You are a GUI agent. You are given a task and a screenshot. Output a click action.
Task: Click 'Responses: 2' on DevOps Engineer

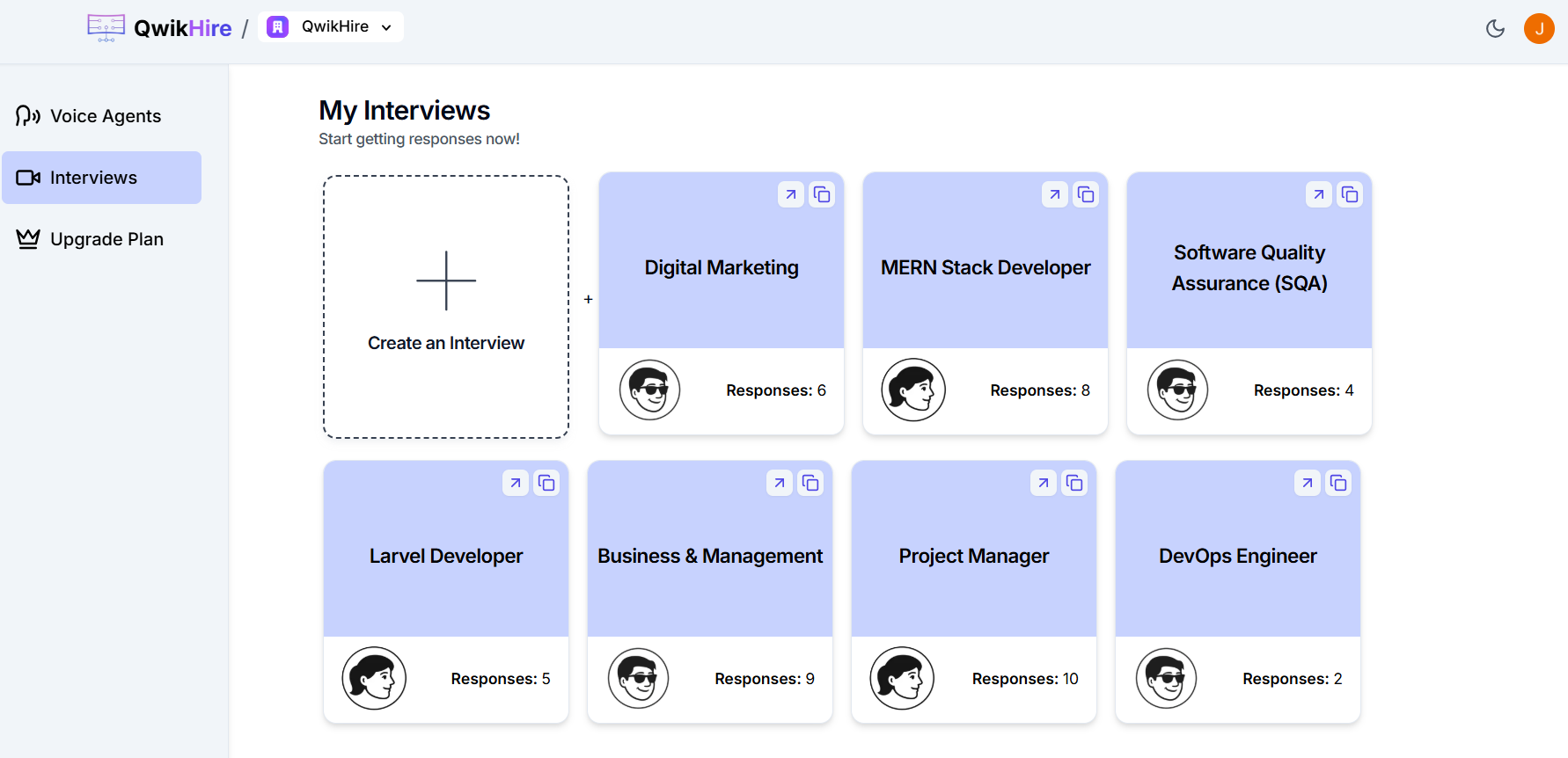(x=1293, y=679)
